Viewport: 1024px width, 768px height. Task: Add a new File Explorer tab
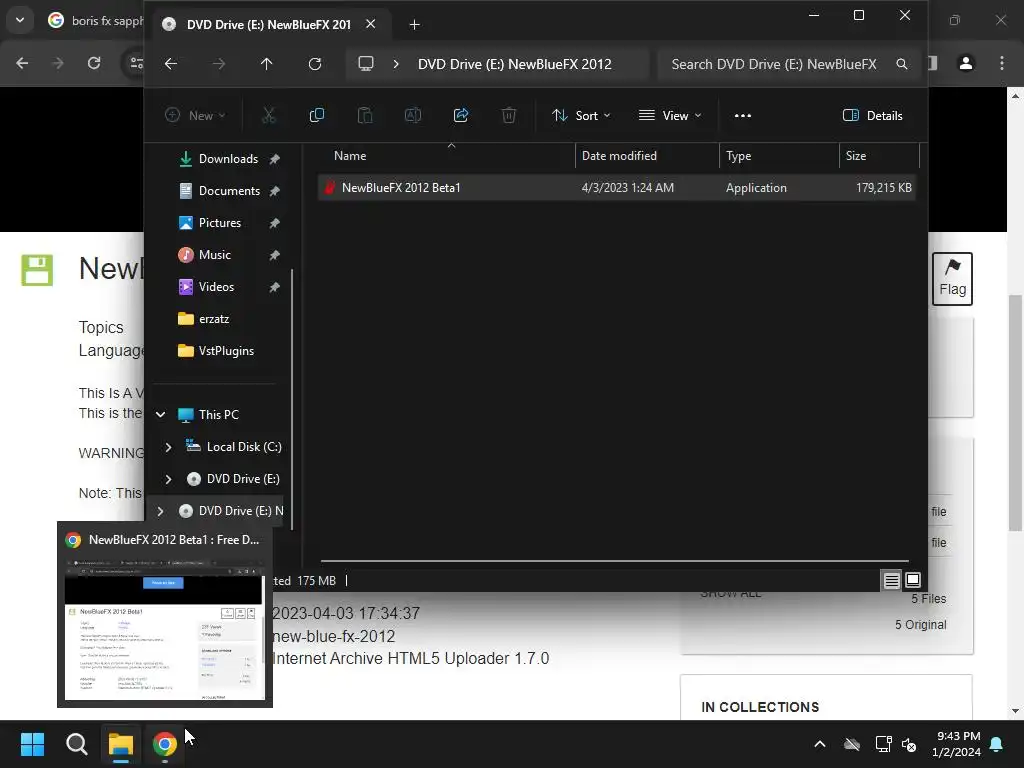click(414, 25)
